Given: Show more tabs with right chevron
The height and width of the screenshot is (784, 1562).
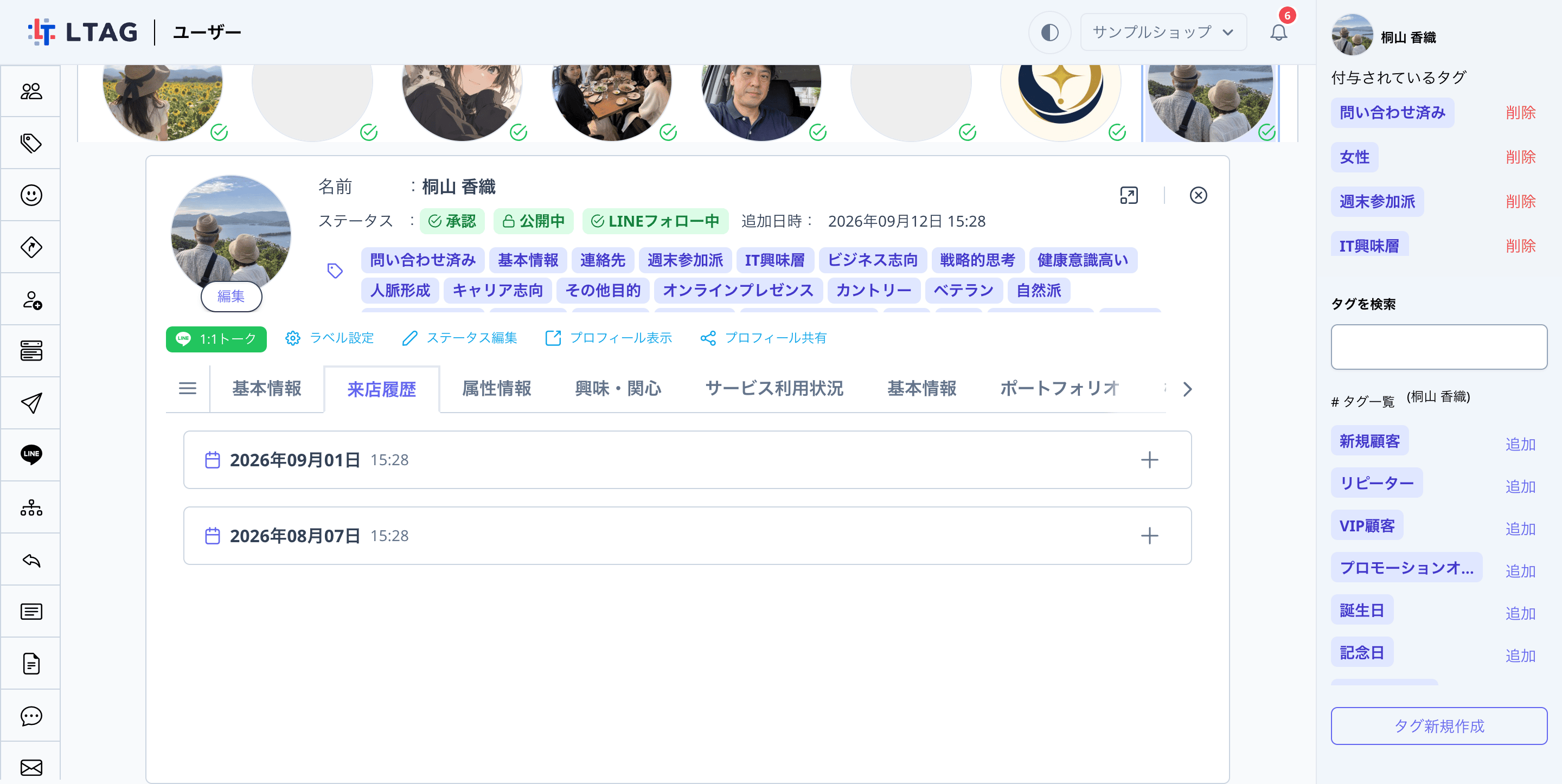Looking at the screenshot, I should tap(1187, 389).
